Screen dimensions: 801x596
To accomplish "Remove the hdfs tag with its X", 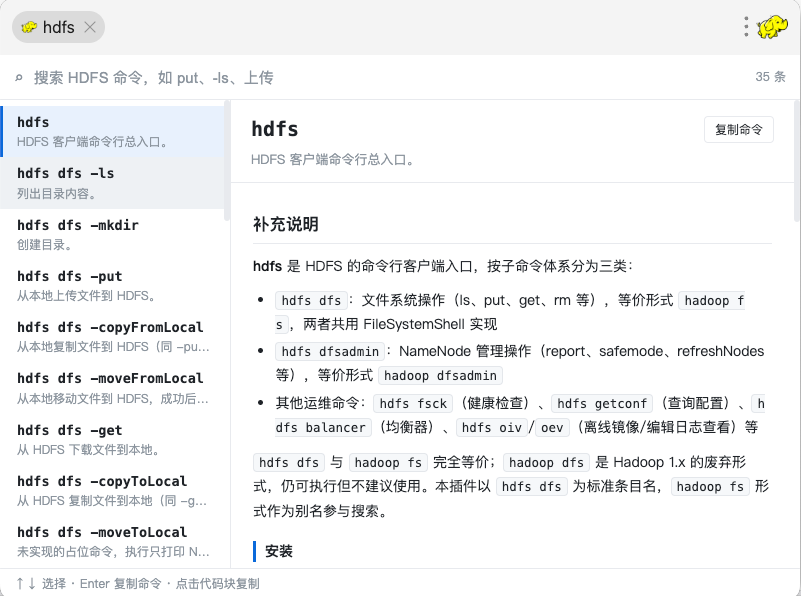I will pyautogui.click(x=90, y=27).
